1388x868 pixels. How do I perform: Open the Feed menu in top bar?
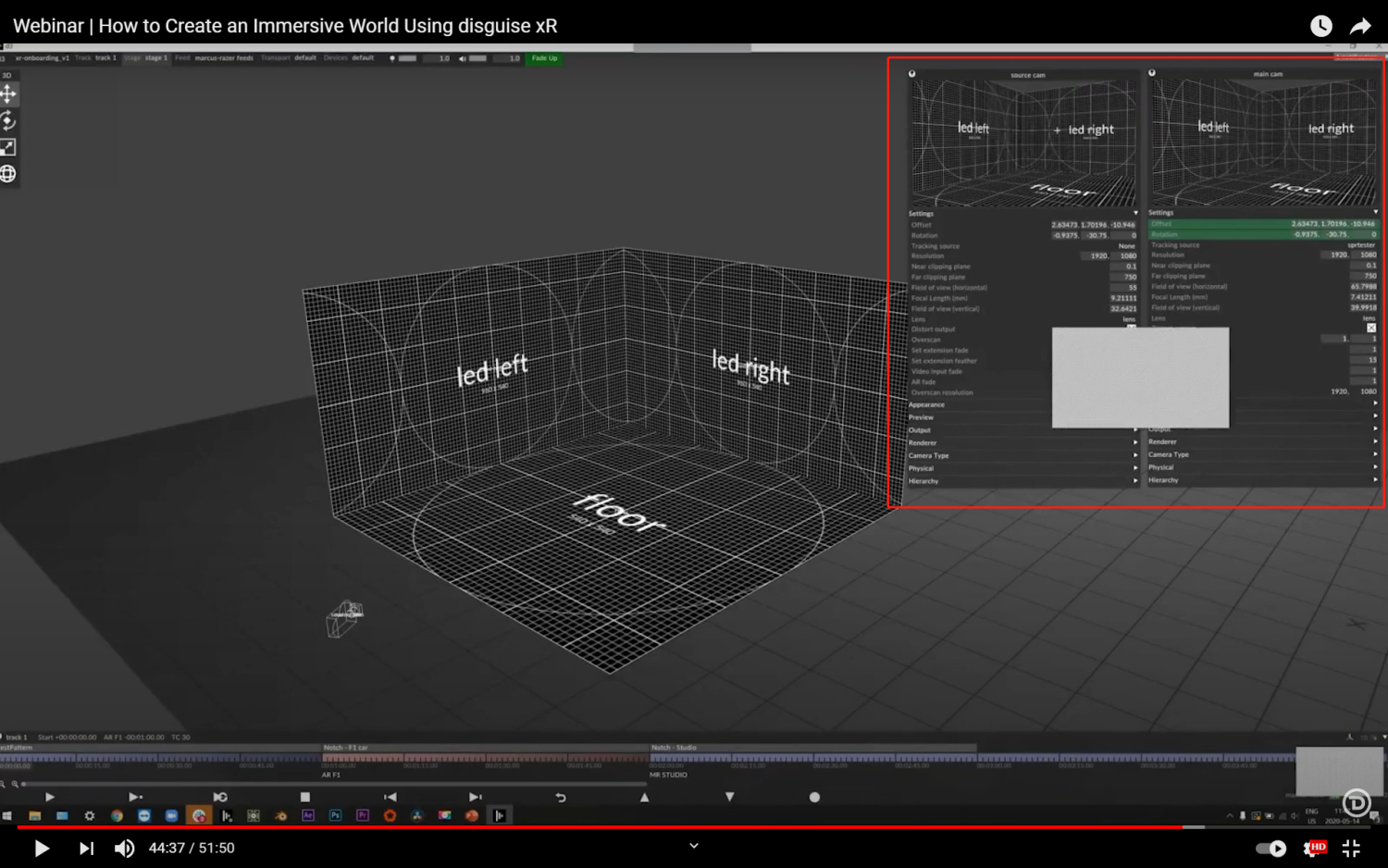[214, 57]
